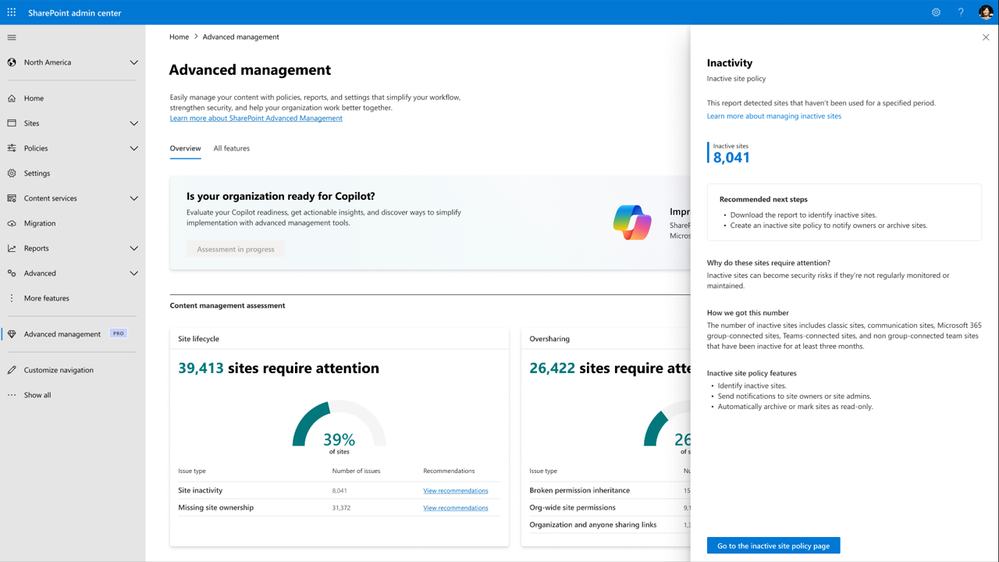999x562 pixels.
Task: Click the Site inactivity row label
Action: click(x=200, y=491)
